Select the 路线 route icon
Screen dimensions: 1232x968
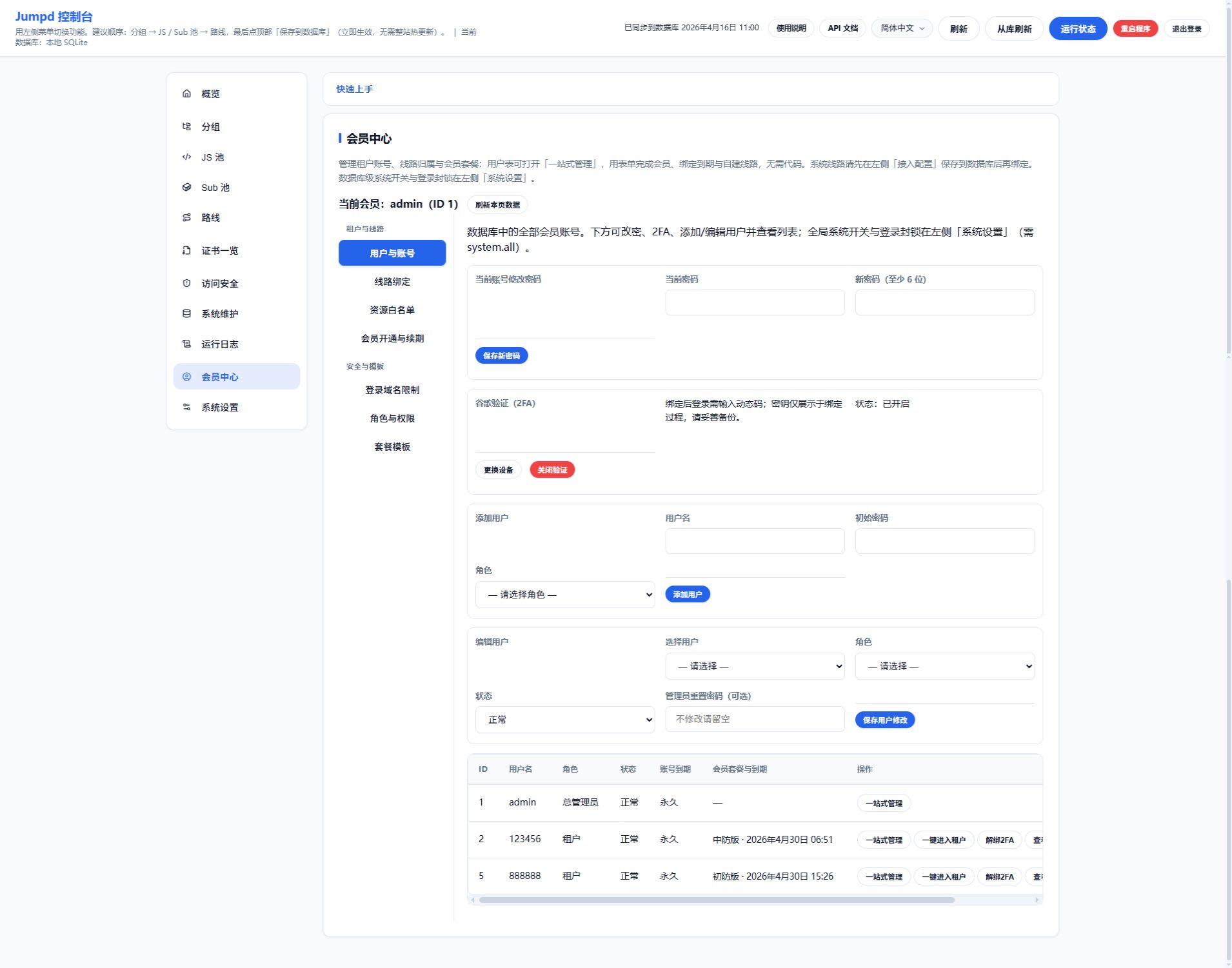coord(186,217)
